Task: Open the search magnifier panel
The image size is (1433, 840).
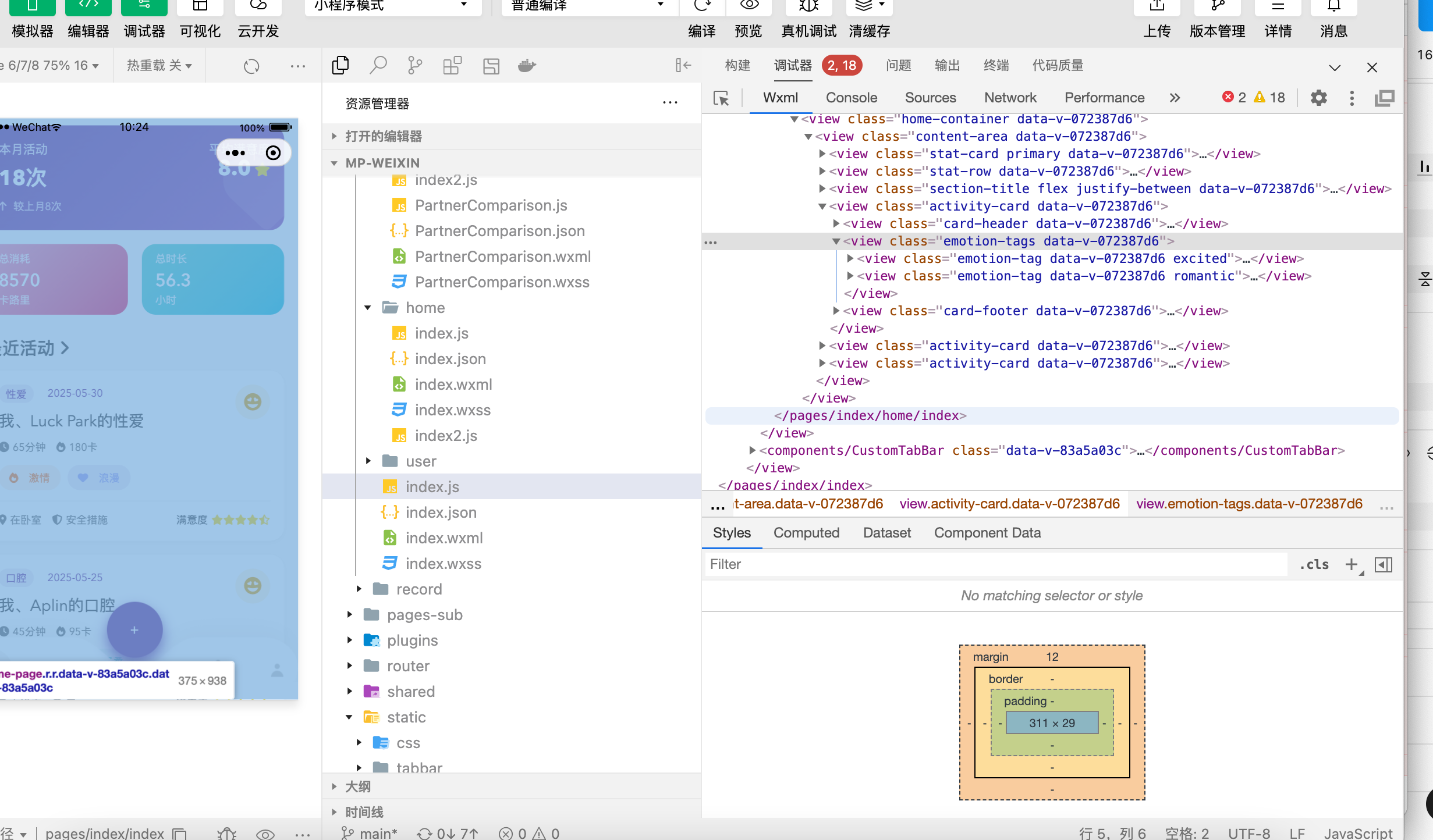Action: [378, 66]
